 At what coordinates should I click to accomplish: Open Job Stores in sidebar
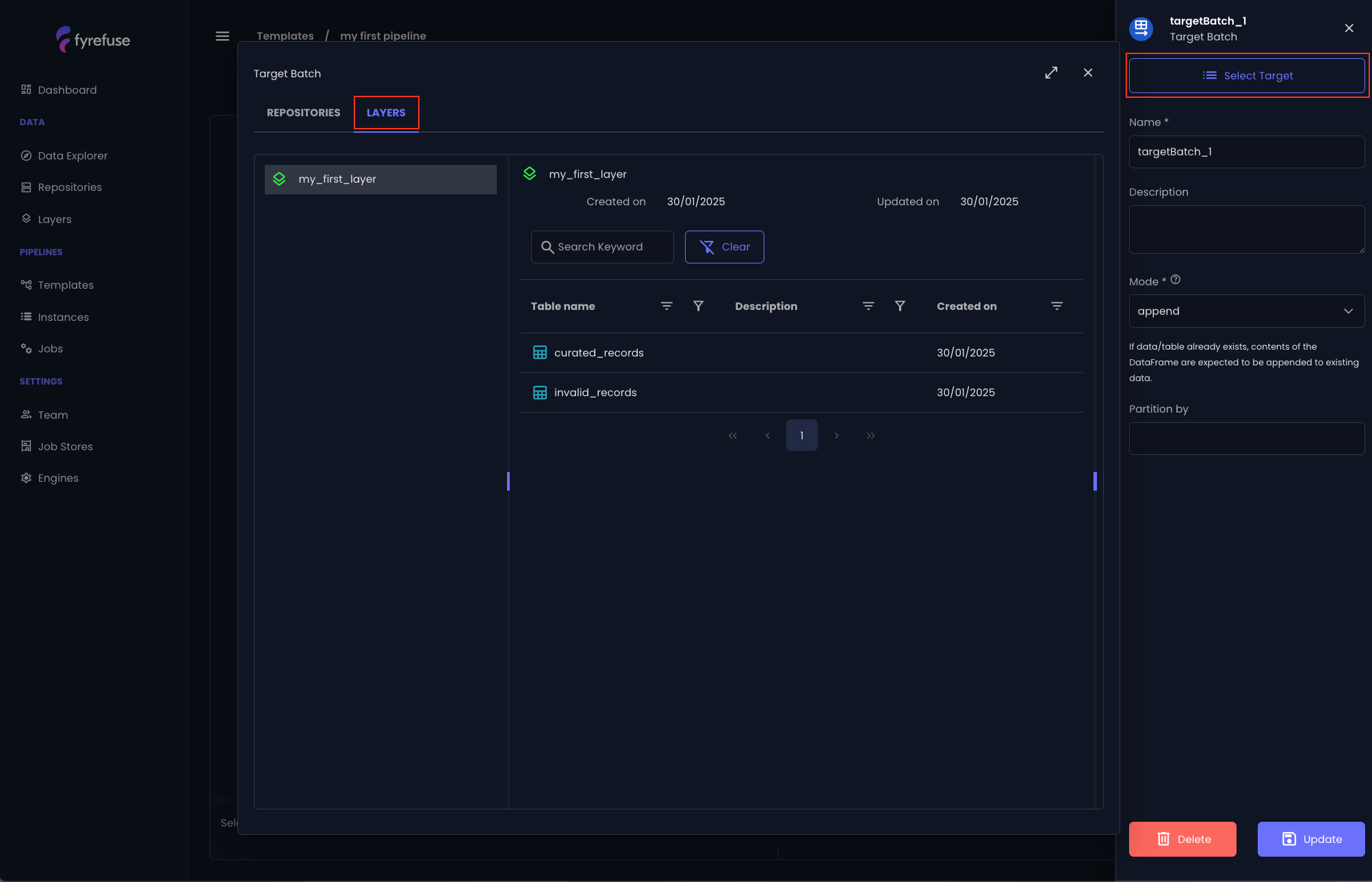pos(57,446)
